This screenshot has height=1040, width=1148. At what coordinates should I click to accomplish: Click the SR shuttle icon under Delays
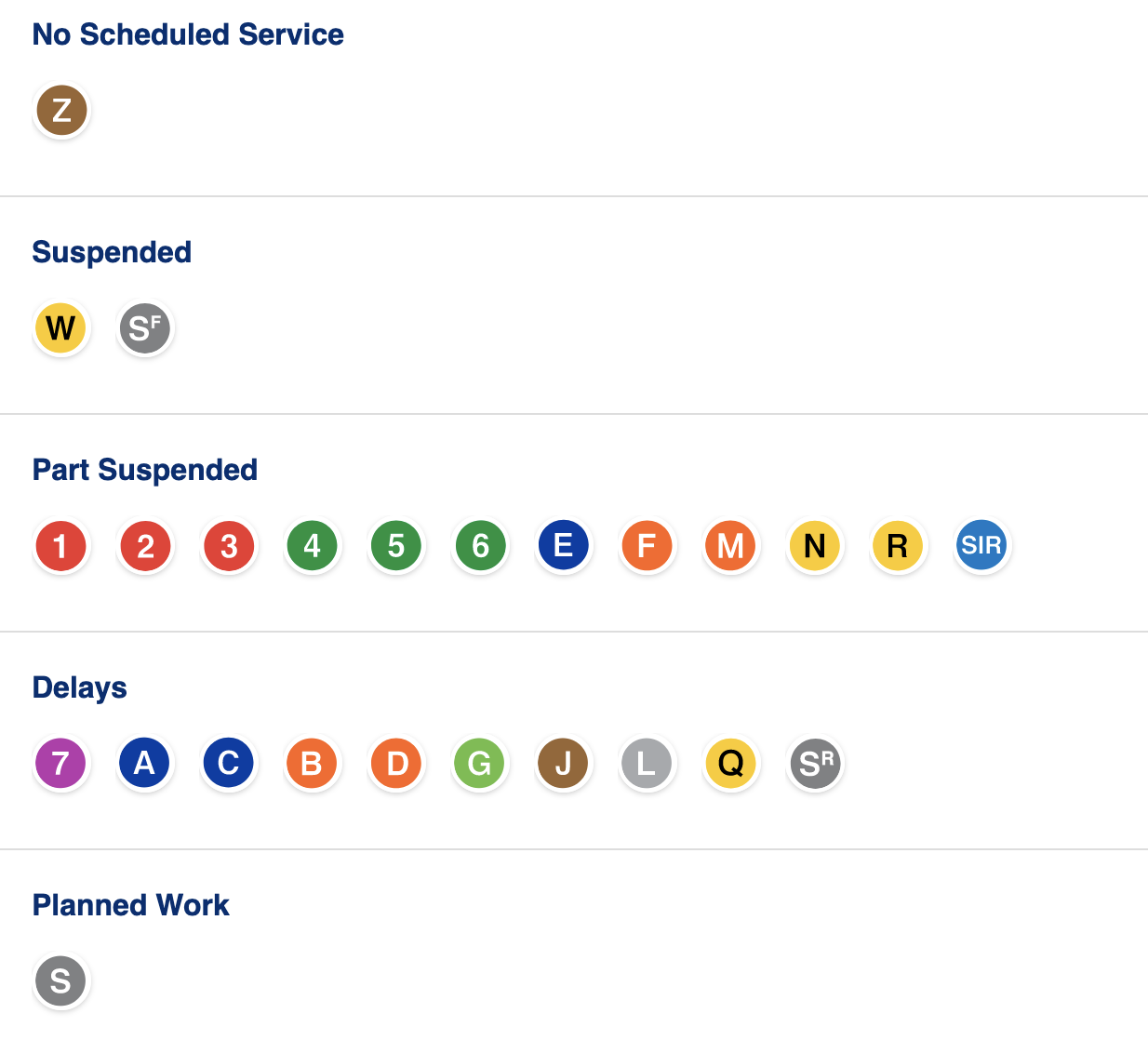[815, 763]
